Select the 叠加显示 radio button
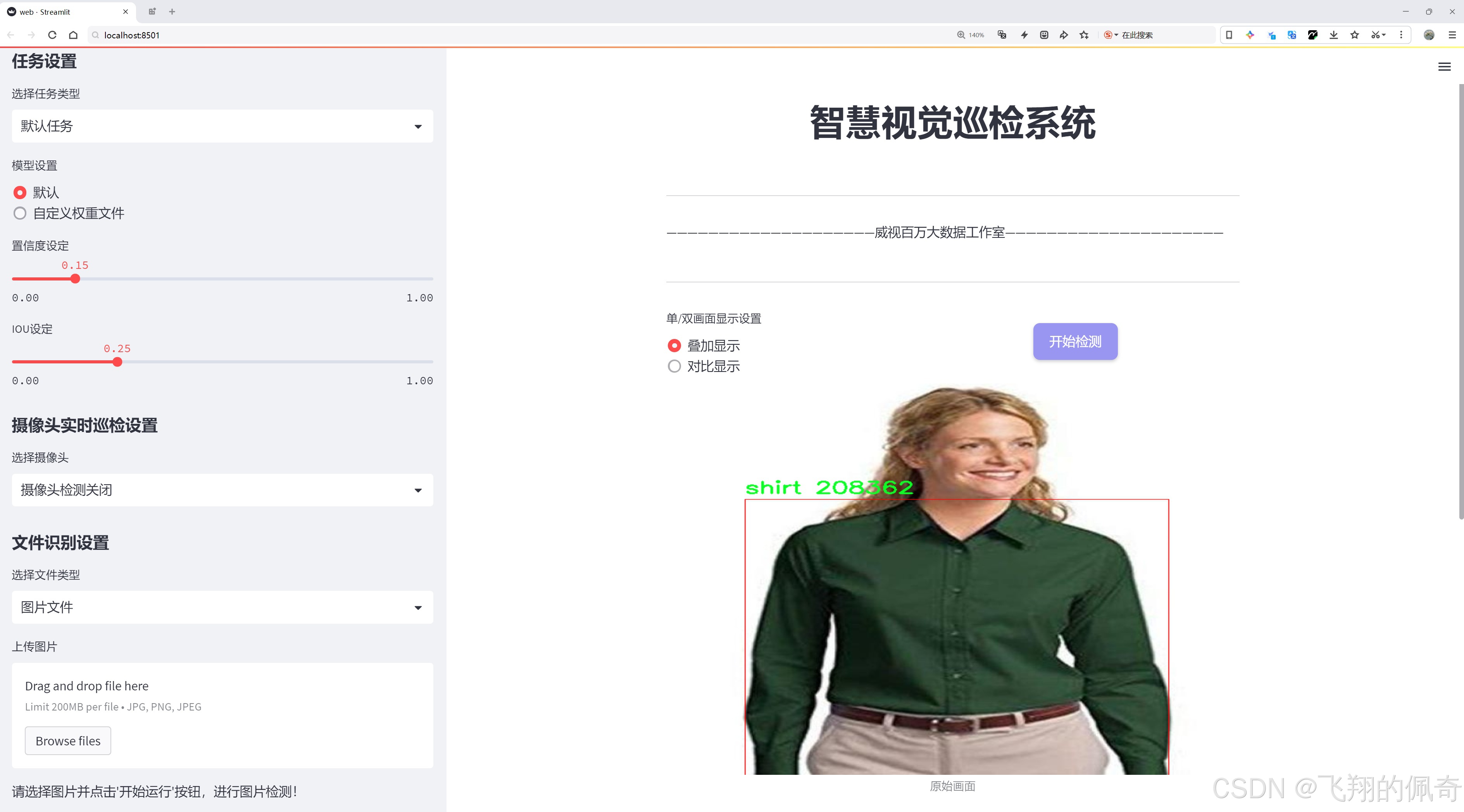1464x812 pixels. point(674,345)
